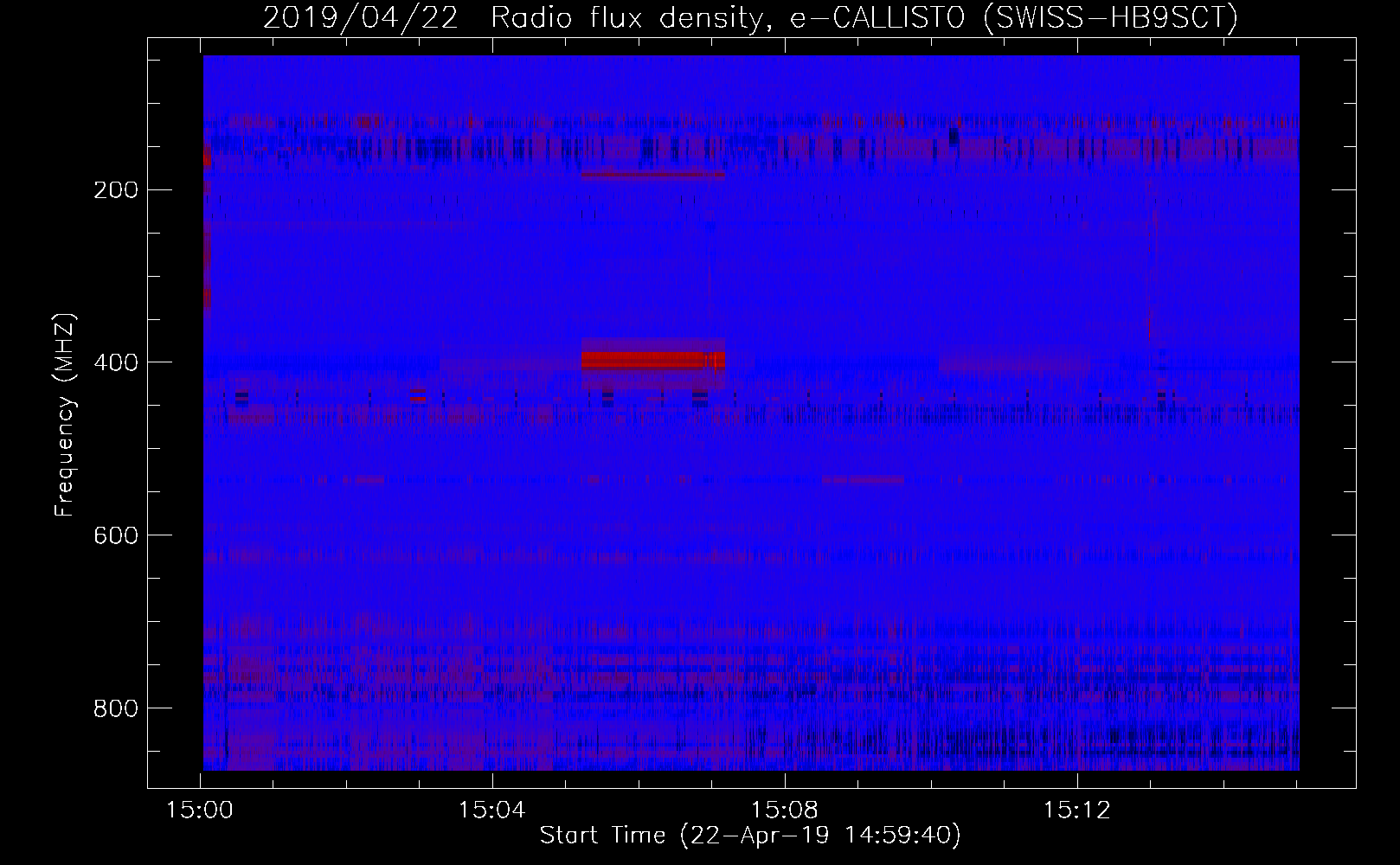Select the 15:04 time axis label
Viewport: 1400px width, 865px height.
(x=492, y=811)
